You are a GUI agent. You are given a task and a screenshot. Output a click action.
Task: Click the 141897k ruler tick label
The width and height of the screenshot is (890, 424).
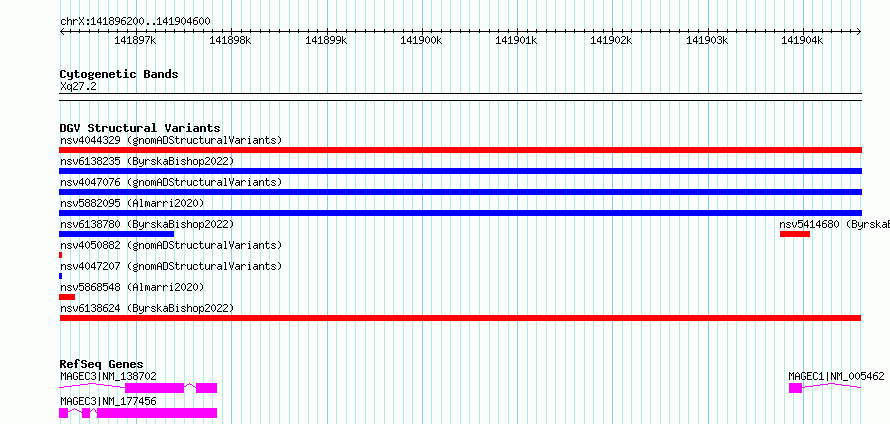coord(135,40)
